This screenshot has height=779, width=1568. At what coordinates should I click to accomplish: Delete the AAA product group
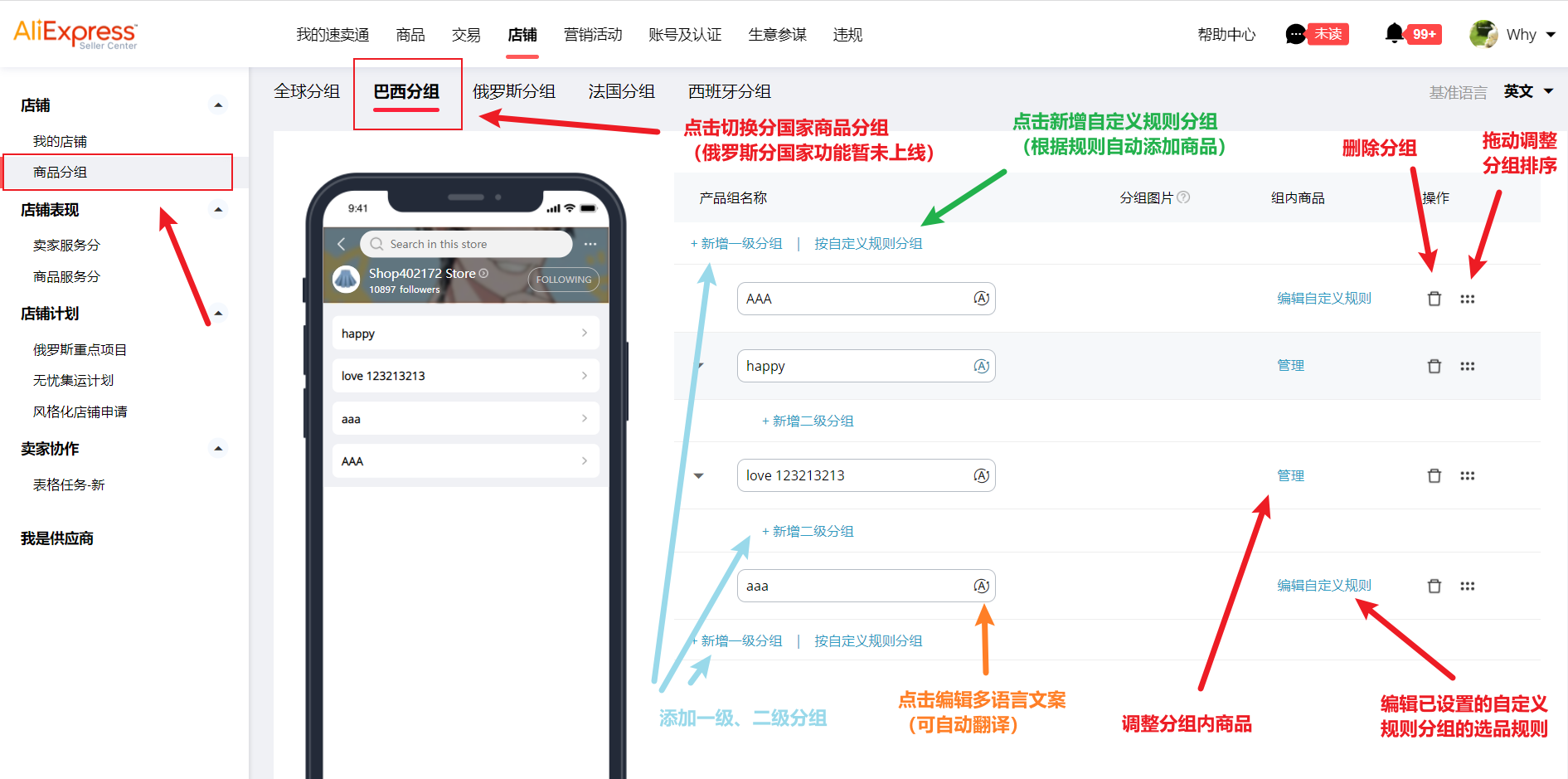point(1435,299)
